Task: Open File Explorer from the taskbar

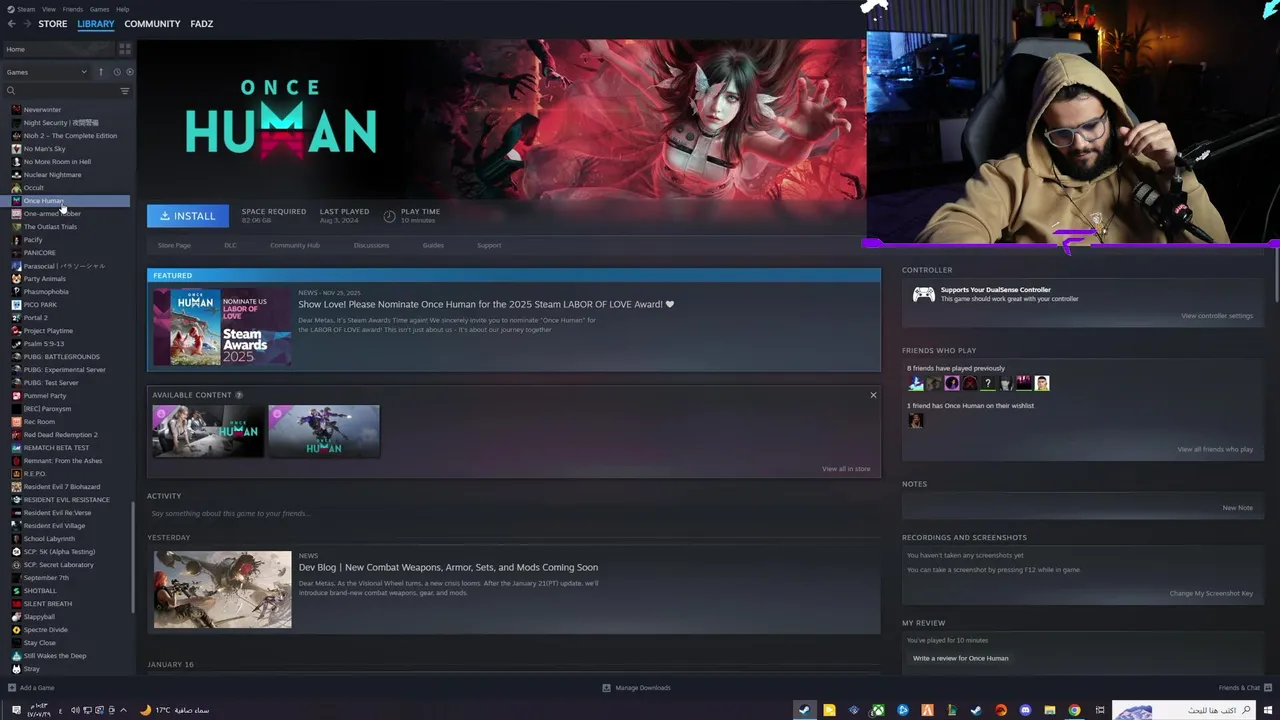Action: click(x=1050, y=711)
